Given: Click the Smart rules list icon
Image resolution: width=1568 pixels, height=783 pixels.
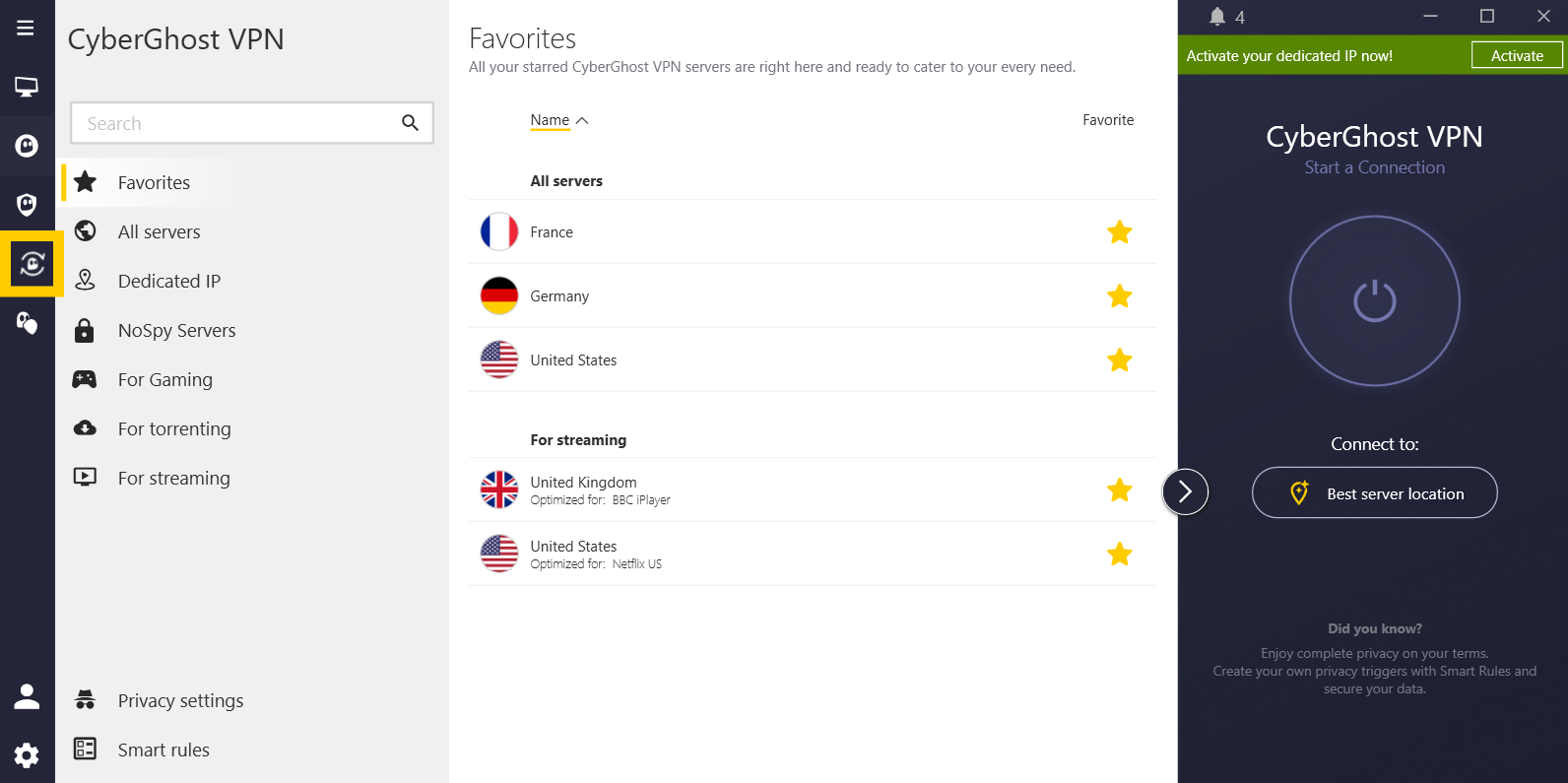Looking at the screenshot, I should pos(86,749).
